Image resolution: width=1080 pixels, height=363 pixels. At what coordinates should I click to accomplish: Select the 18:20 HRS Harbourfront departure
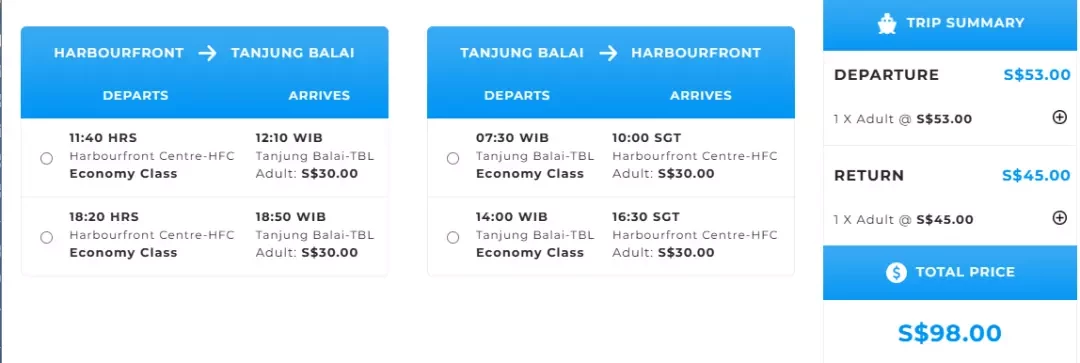click(47, 238)
